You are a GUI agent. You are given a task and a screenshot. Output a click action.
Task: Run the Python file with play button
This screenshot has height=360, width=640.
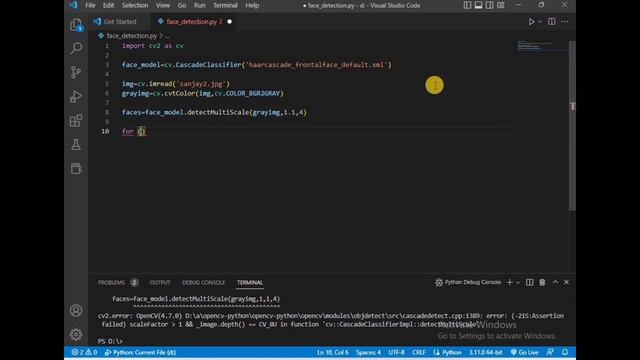(x=531, y=22)
